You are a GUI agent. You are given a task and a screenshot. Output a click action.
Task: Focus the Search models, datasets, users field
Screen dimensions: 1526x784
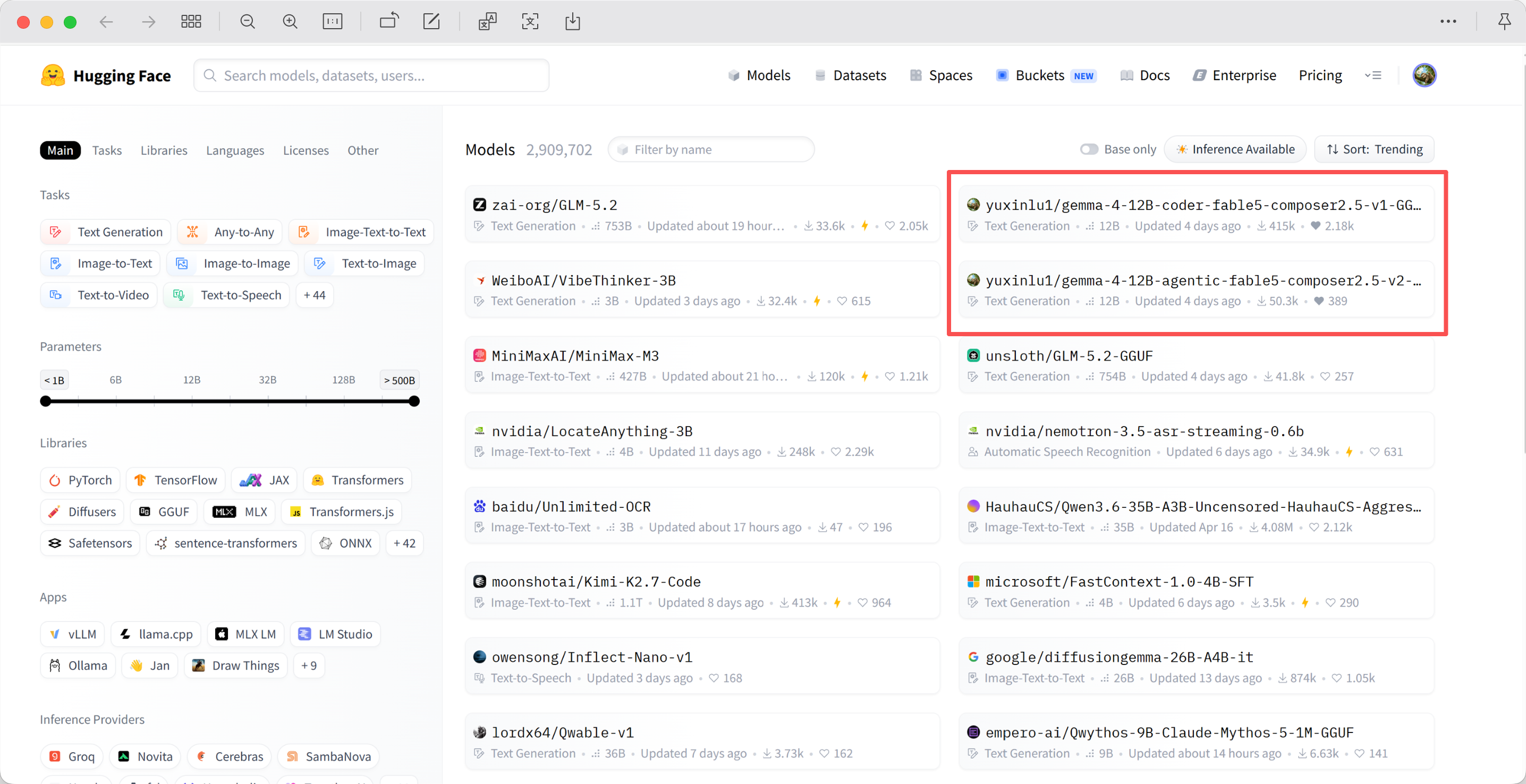coord(371,75)
